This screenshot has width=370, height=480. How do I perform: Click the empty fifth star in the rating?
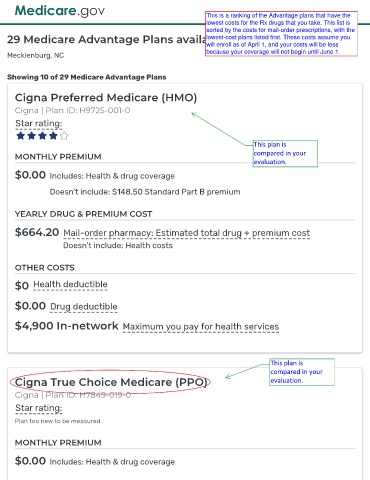(64, 136)
